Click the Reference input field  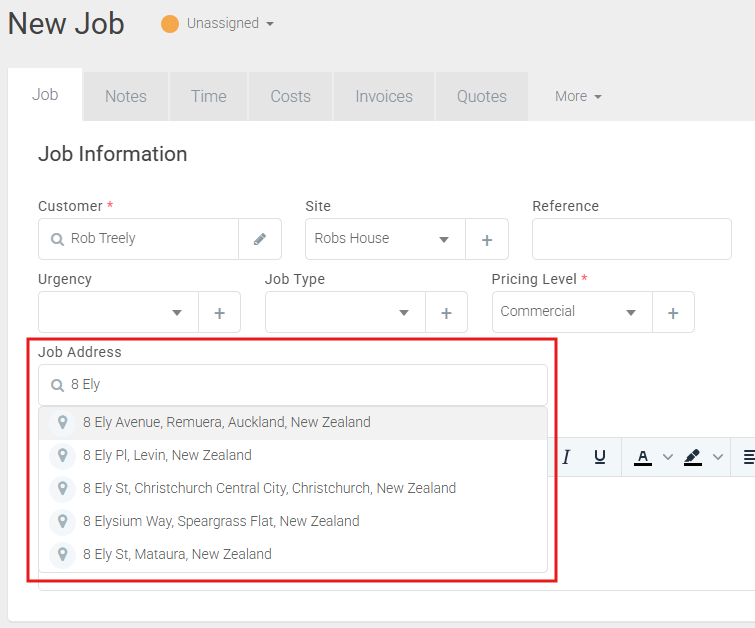pos(631,239)
